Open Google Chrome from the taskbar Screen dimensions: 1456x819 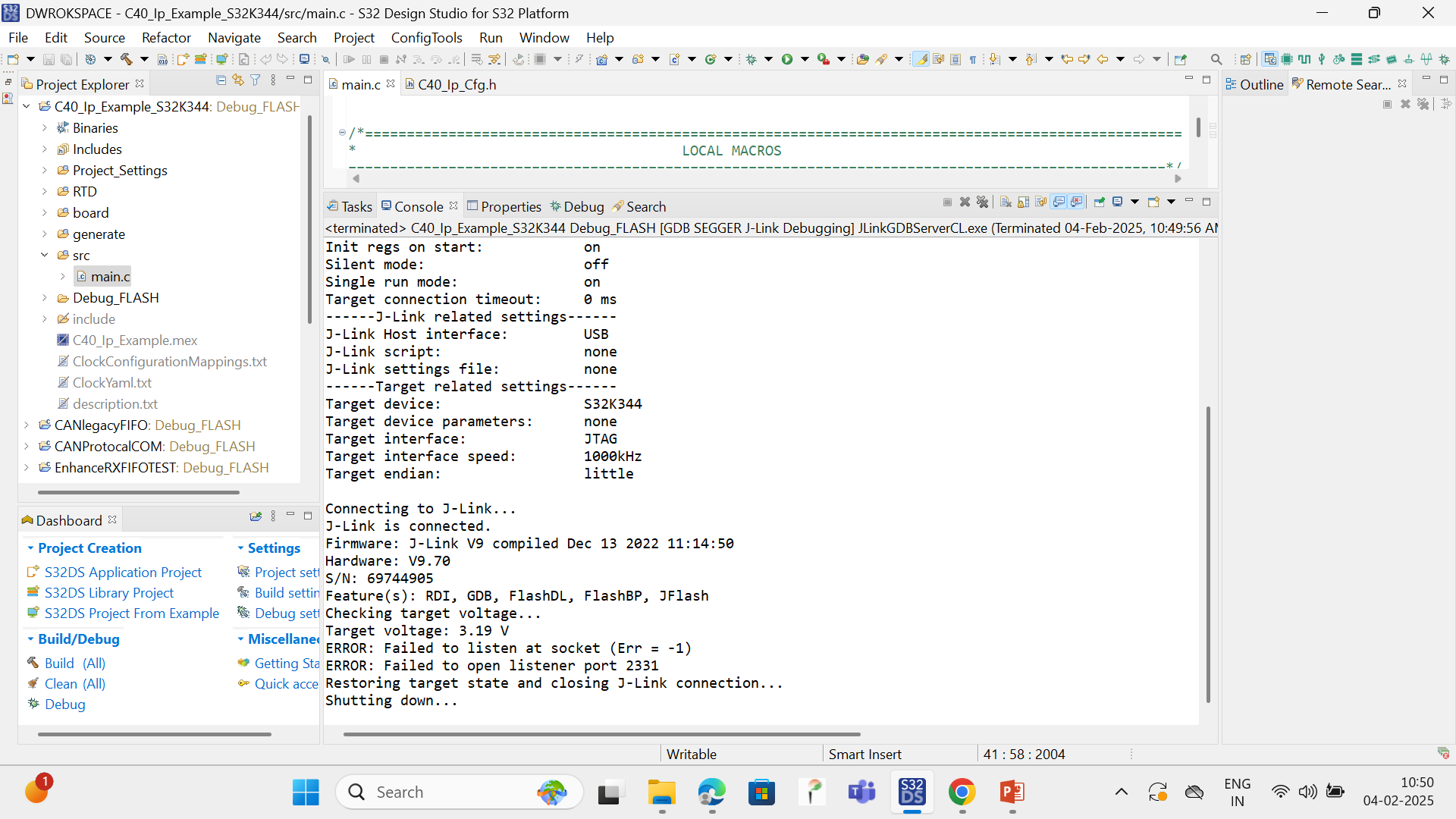pyautogui.click(x=962, y=792)
